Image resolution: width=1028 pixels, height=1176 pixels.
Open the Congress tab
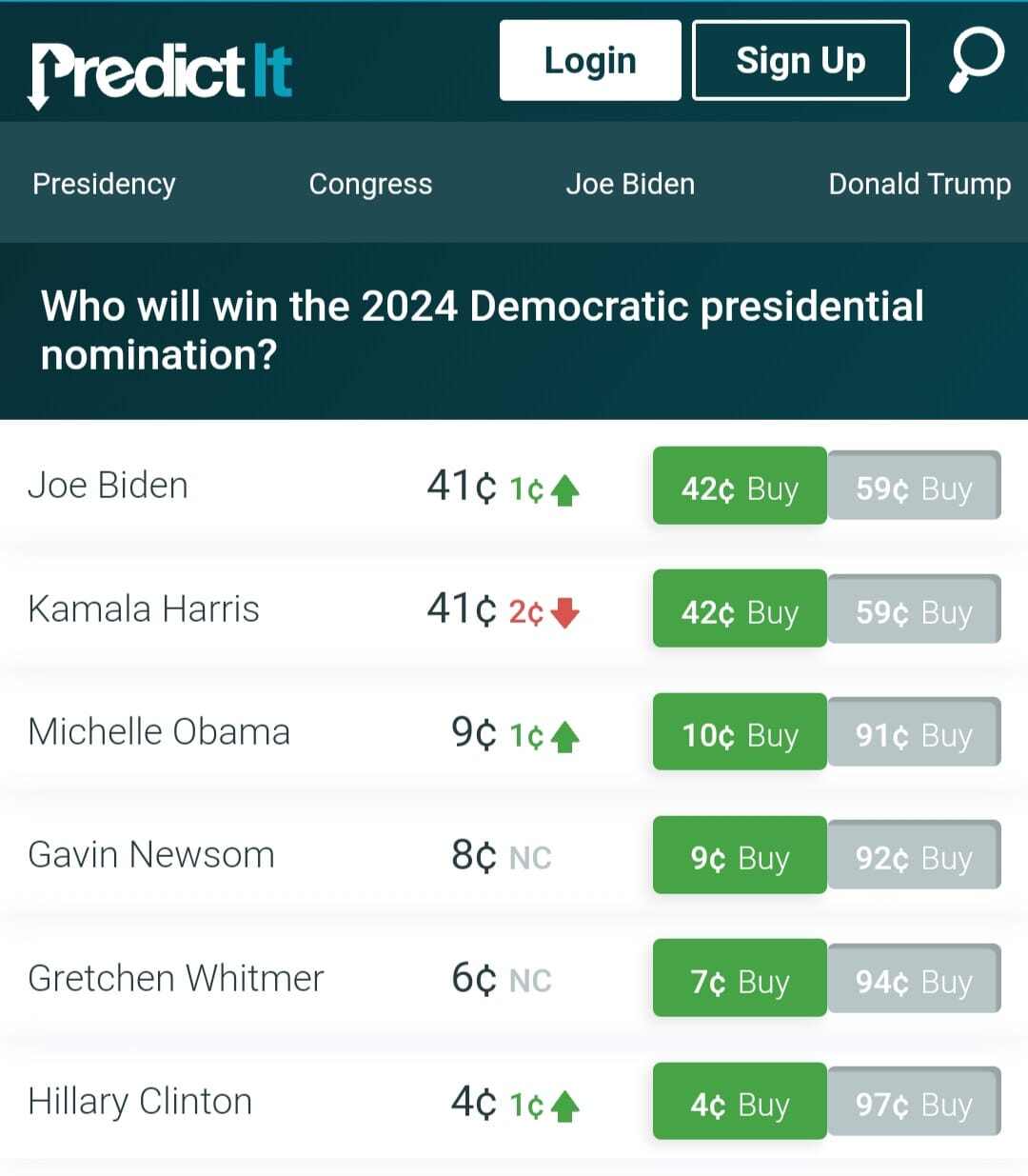(x=370, y=184)
